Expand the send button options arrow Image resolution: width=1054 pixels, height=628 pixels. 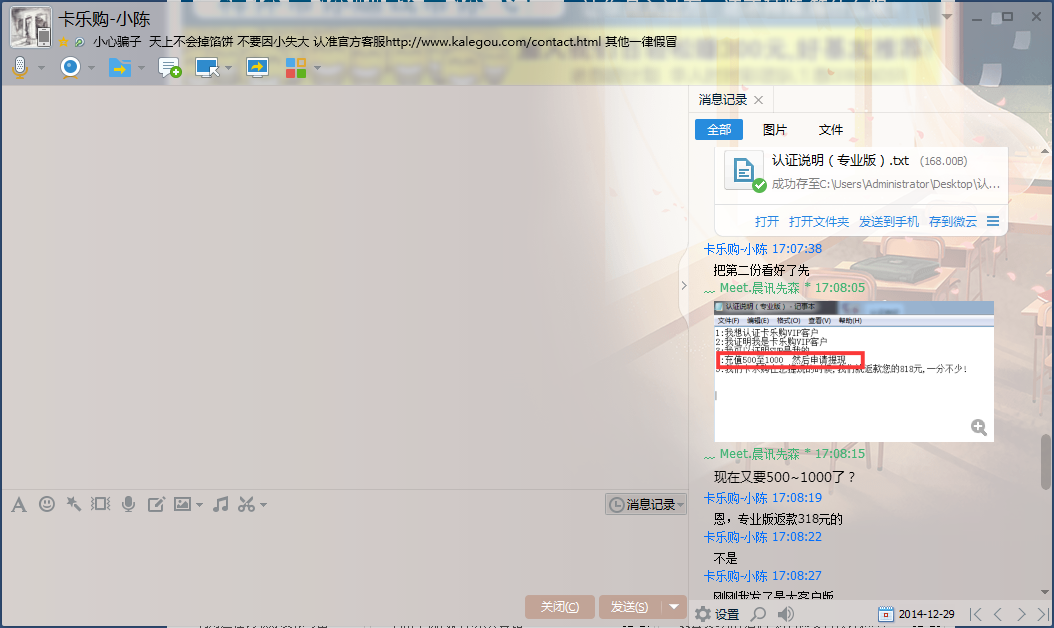pyautogui.click(x=676, y=607)
